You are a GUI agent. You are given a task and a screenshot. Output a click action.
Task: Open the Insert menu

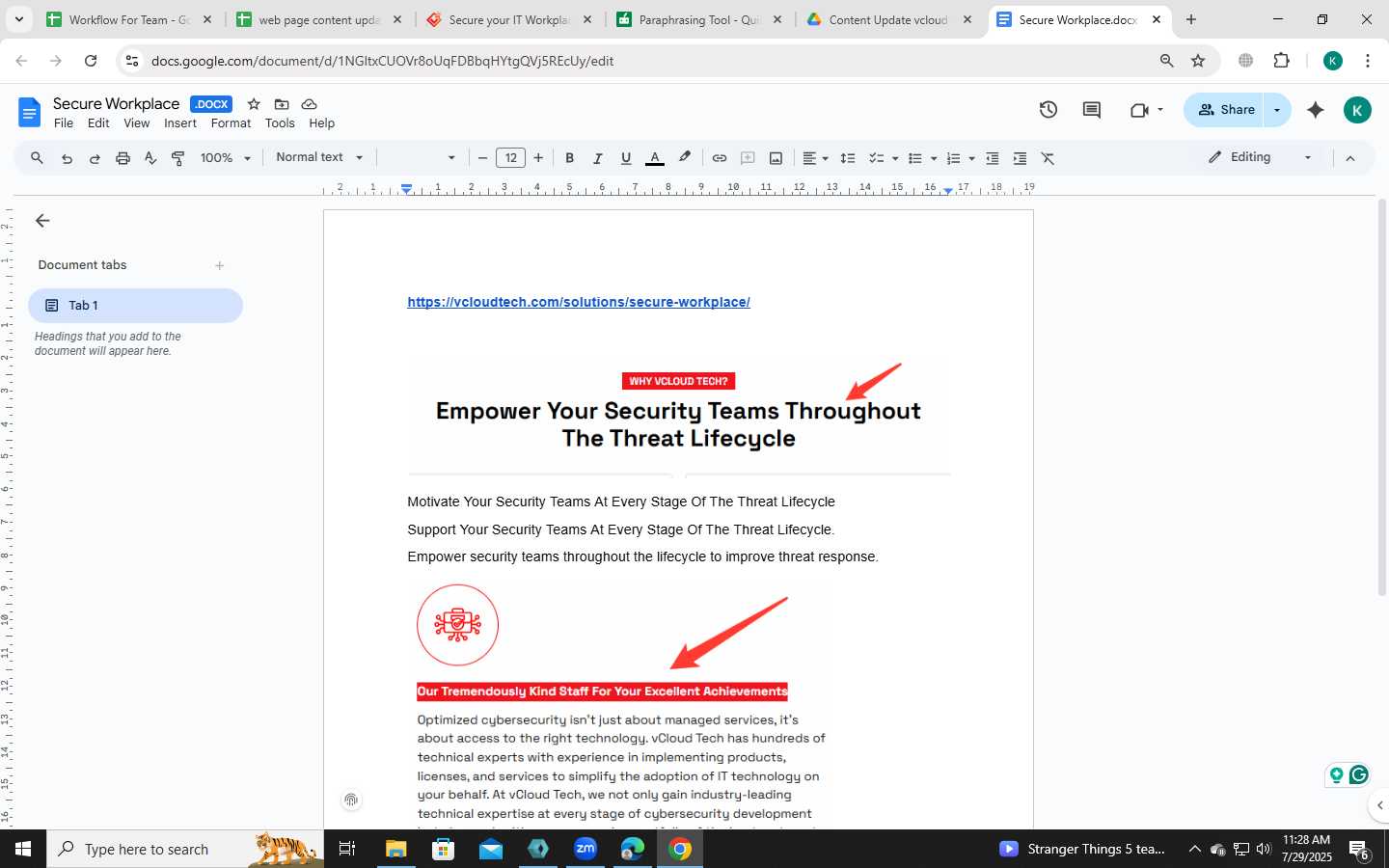click(180, 123)
